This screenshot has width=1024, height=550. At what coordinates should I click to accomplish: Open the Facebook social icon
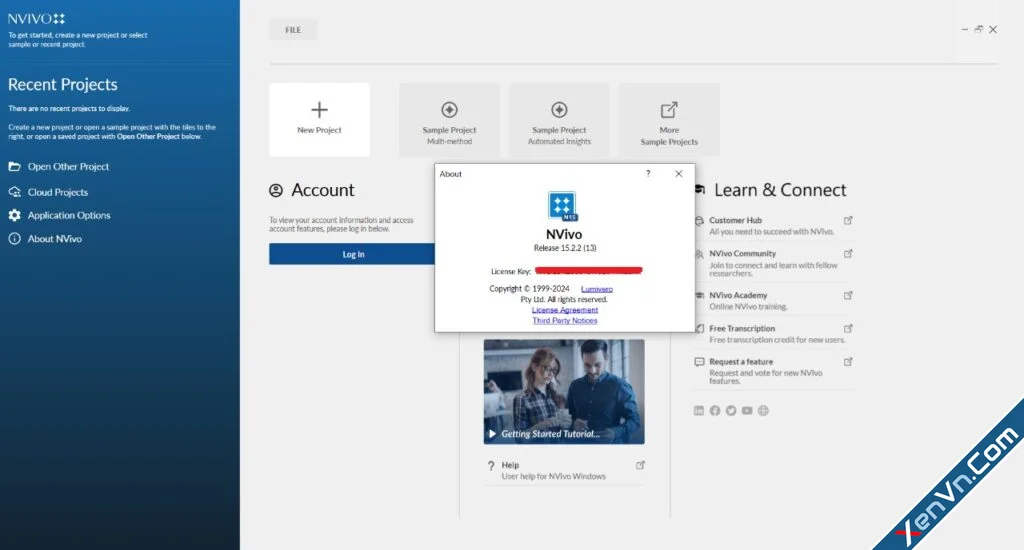pos(714,411)
